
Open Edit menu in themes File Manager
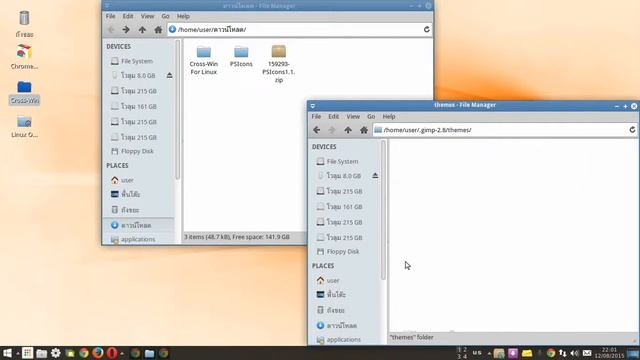point(333,116)
